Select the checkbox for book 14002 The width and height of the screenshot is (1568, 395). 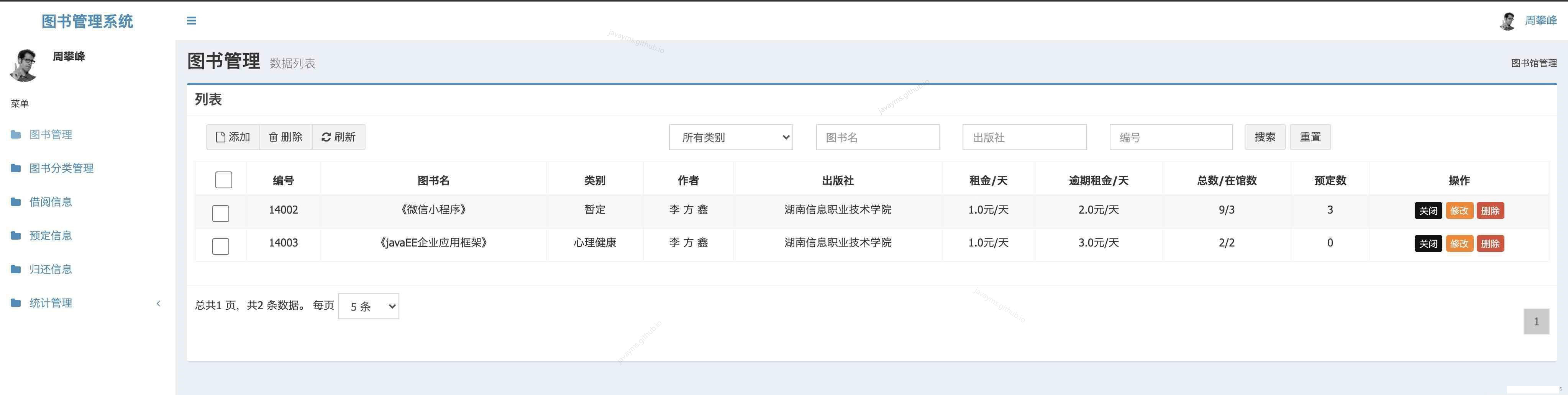[x=220, y=213]
